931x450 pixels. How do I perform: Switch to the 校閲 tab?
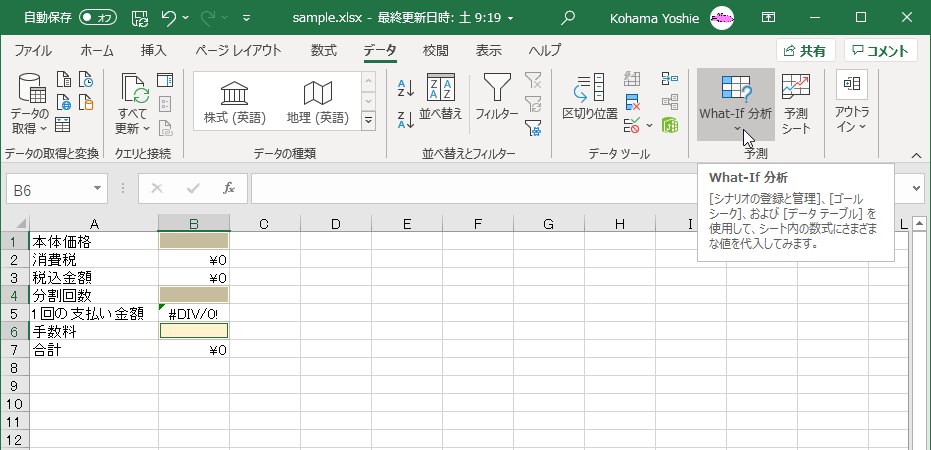point(436,50)
